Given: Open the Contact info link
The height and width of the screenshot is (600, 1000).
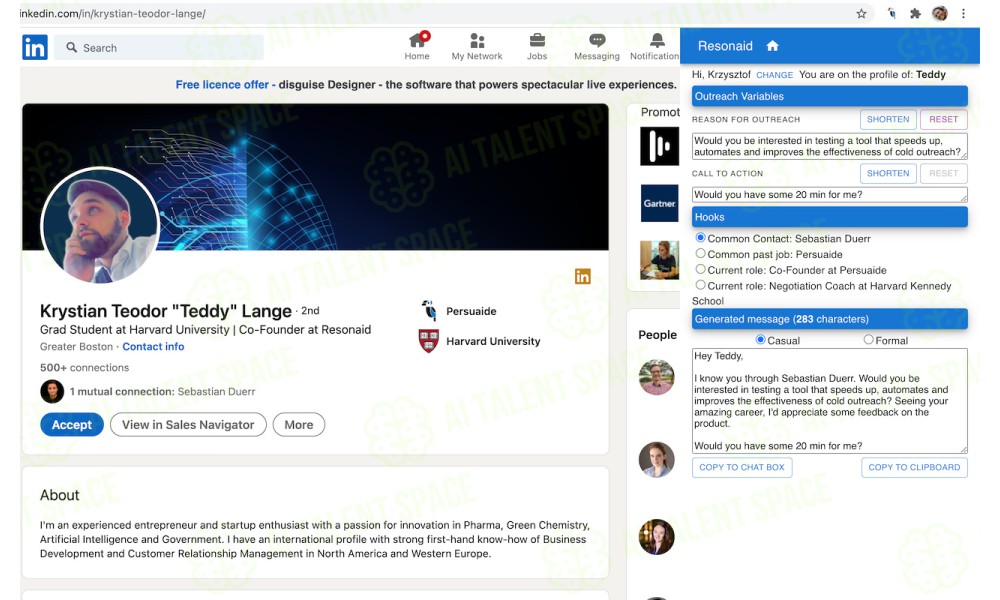Looking at the screenshot, I should tap(153, 346).
